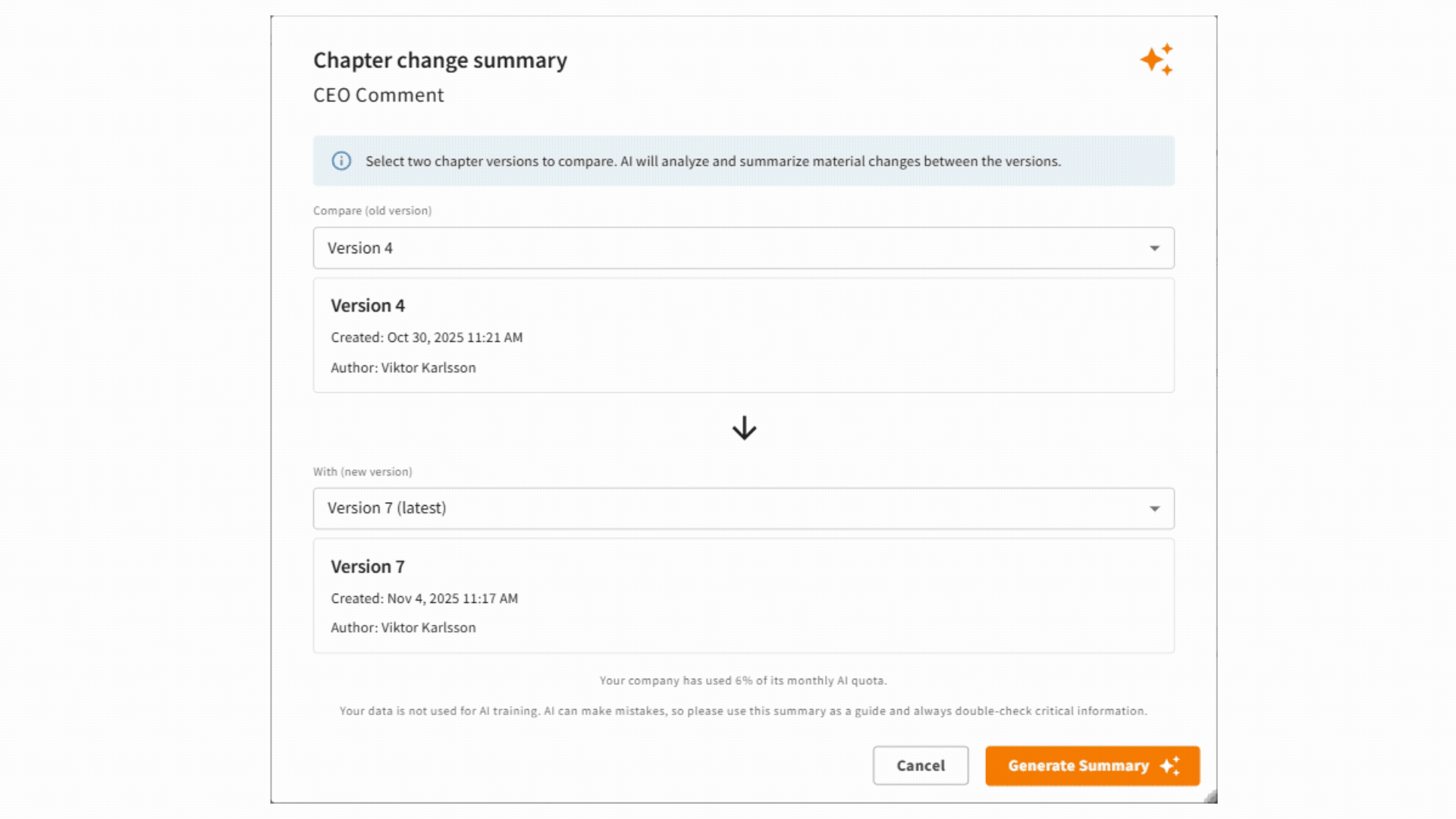Click the down arrow icon between versions
This screenshot has width=1456, height=819.
coord(744,428)
